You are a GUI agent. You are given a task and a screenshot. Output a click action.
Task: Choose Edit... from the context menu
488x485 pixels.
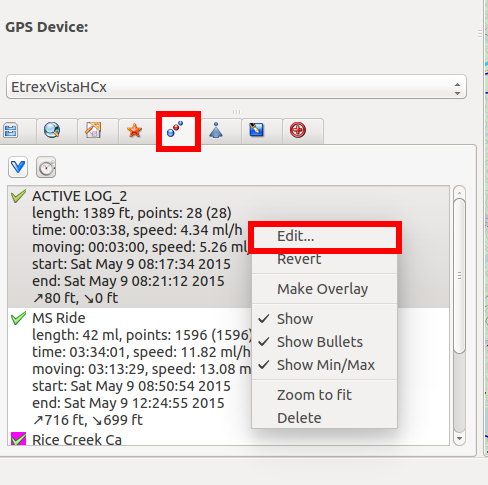coord(325,236)
